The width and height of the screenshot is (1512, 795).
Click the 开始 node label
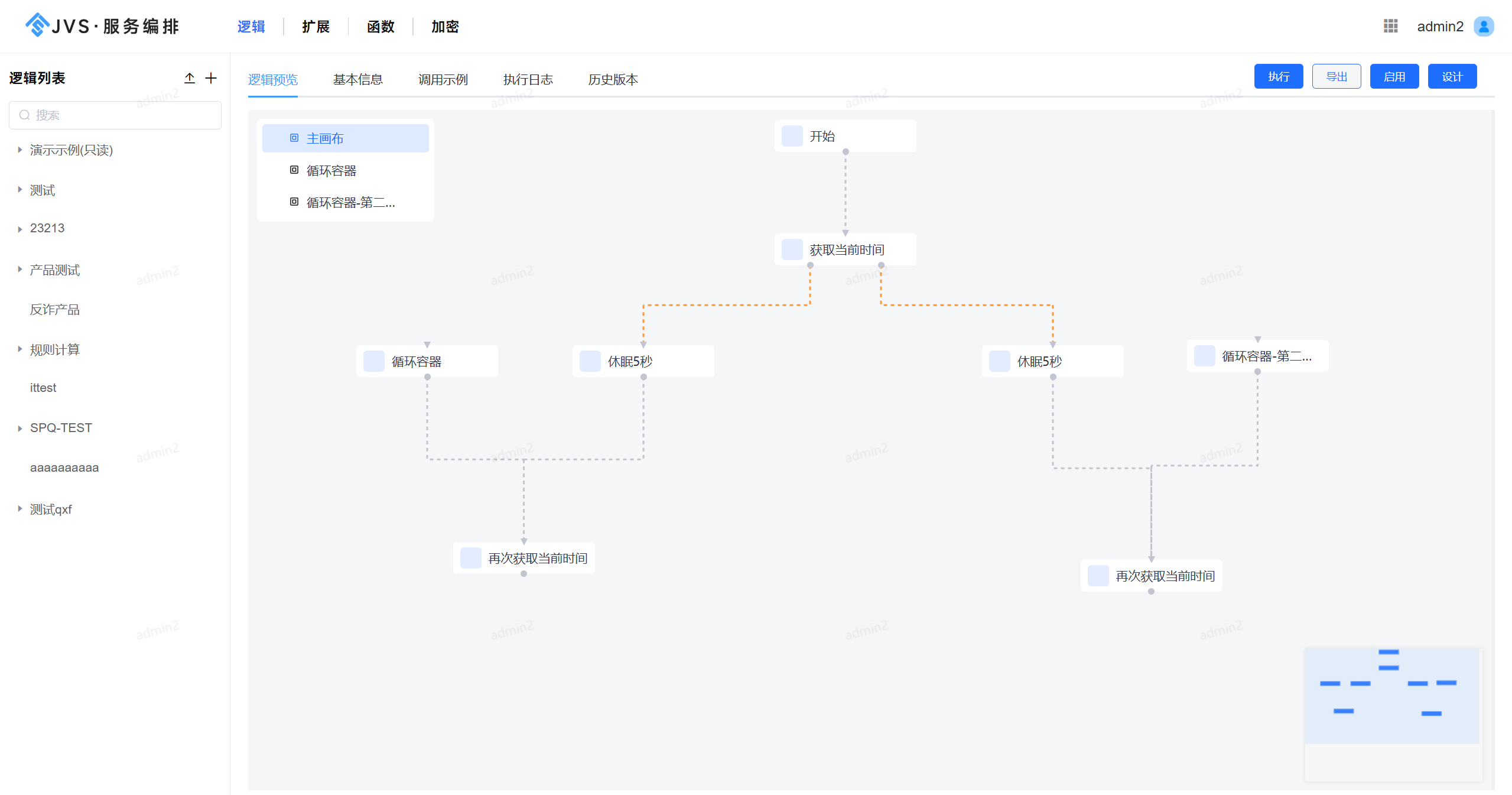[822, 137]
